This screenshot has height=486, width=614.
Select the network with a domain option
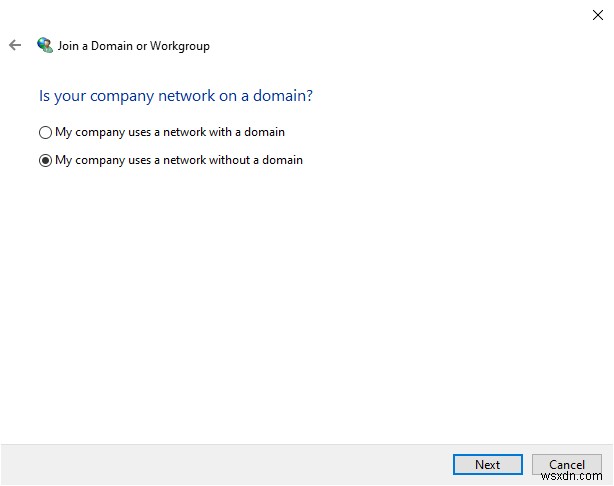45,132
